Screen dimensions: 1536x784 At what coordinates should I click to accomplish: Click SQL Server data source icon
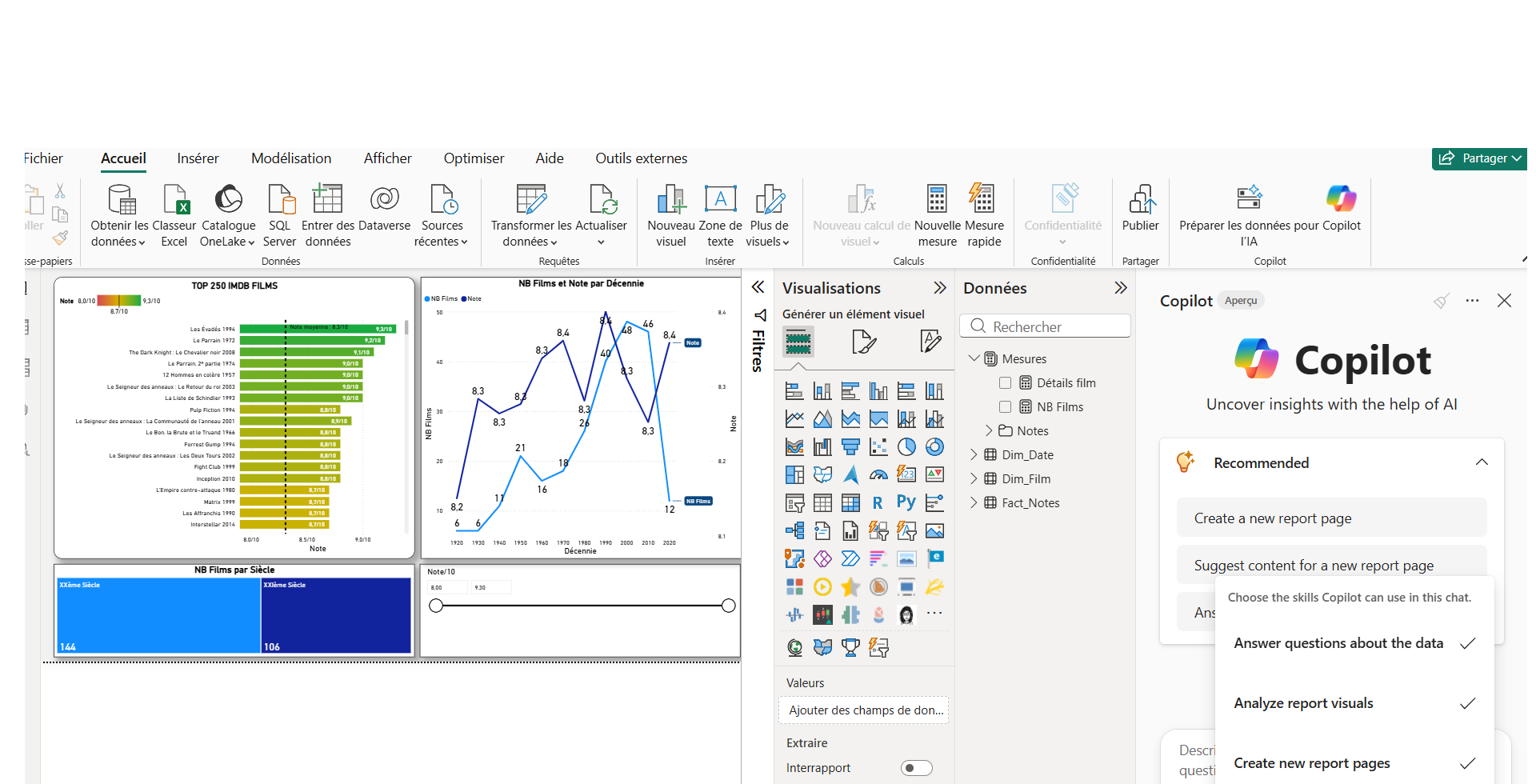pos(280,200)
